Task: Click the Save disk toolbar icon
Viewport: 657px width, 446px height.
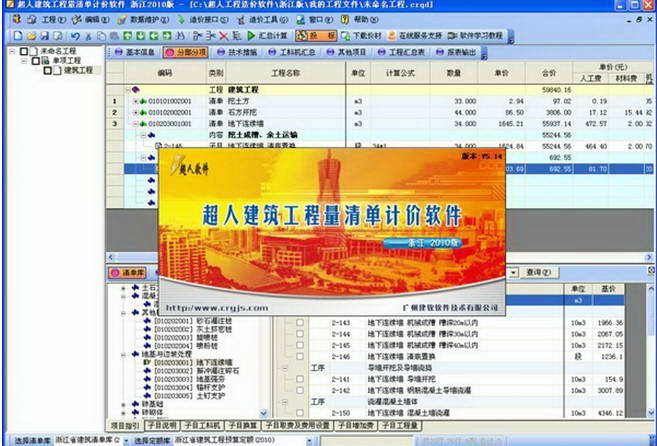Action: 44,36
